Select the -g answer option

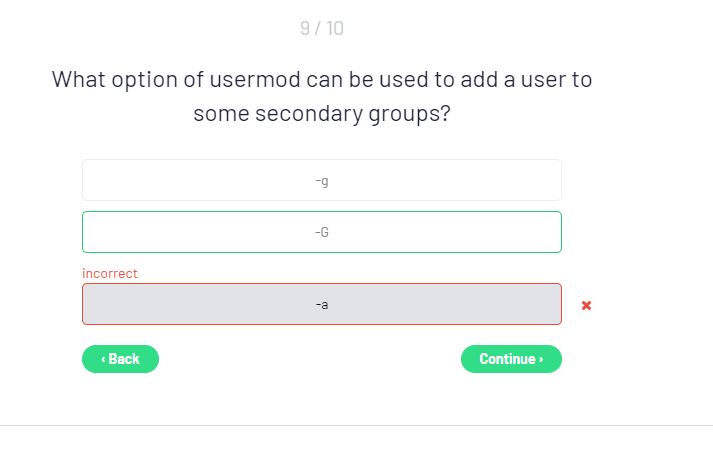click(321, 180)
